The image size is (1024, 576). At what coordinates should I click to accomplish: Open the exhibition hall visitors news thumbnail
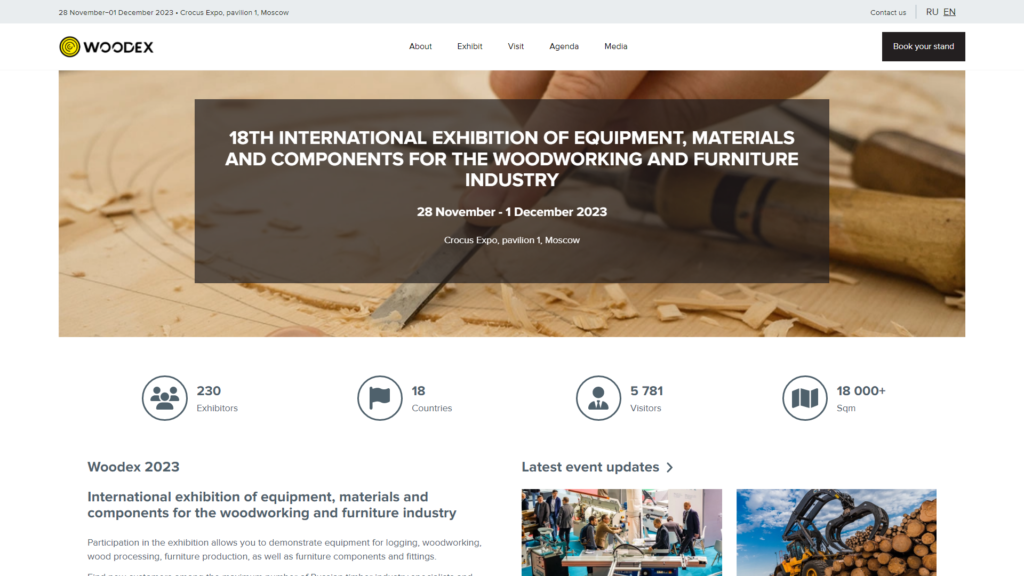point(621,532)
